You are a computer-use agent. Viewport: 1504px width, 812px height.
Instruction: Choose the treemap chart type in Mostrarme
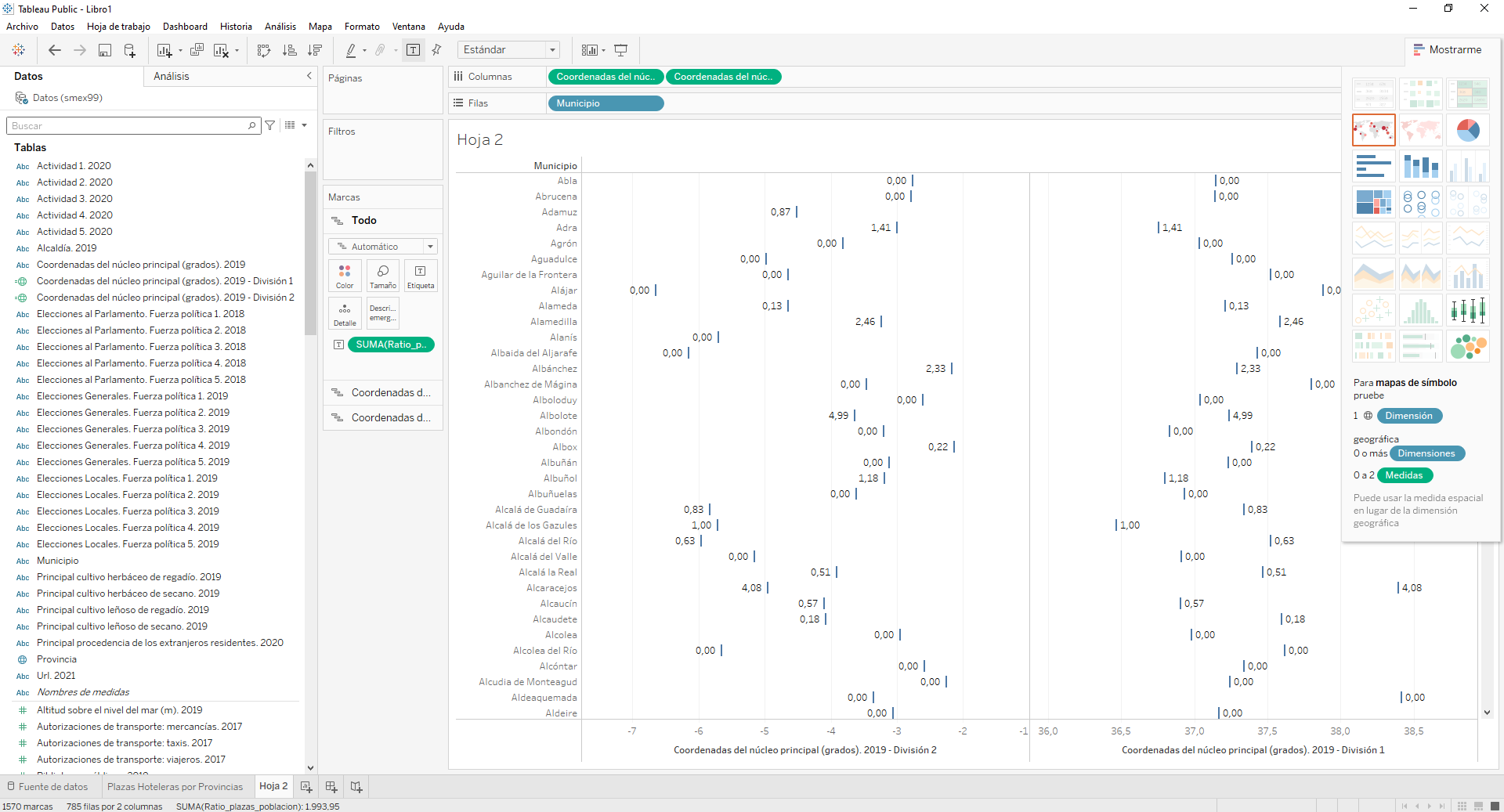click(x=1373, y=202)
